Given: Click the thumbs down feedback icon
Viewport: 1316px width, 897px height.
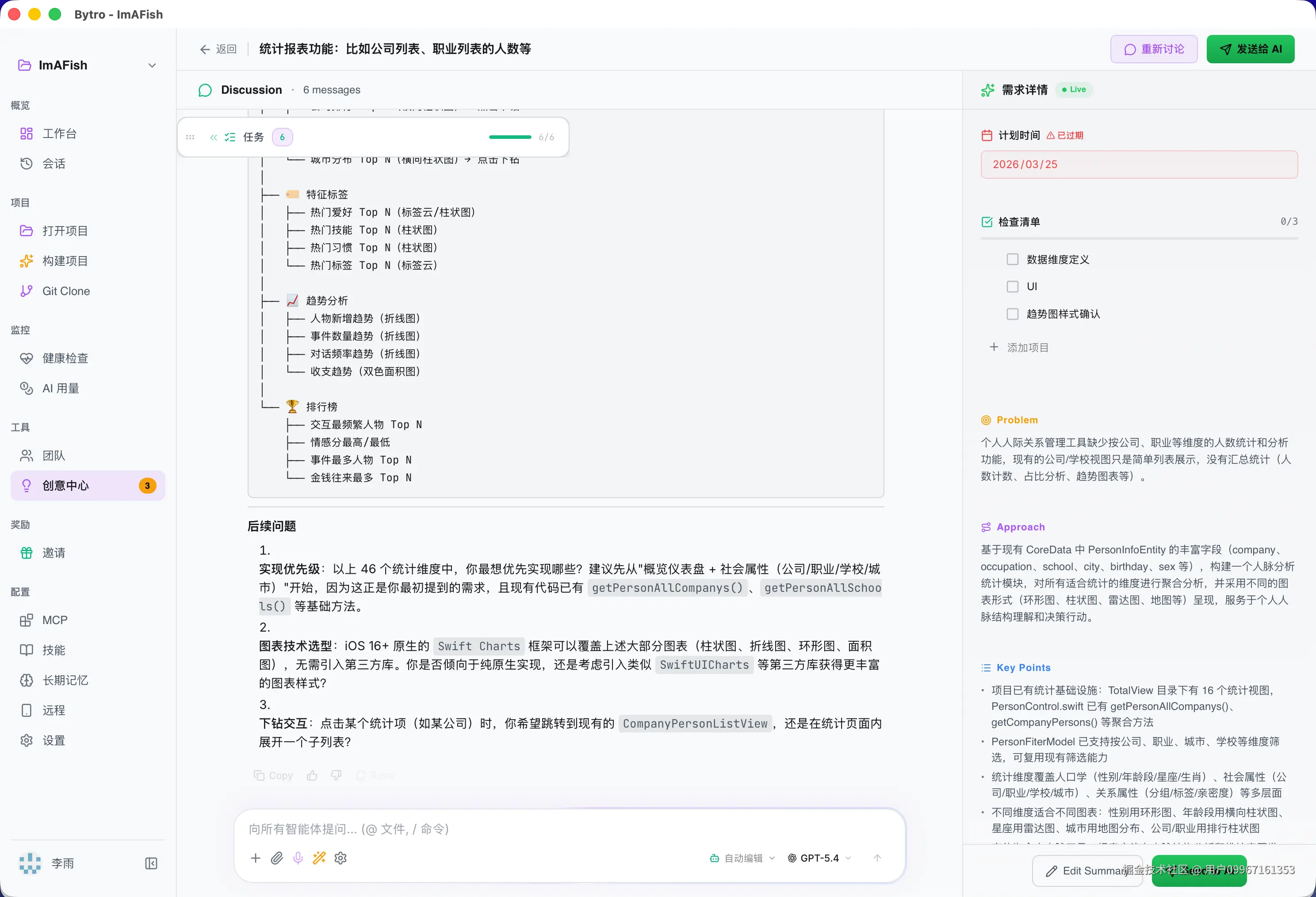Looking at the screenshot, I should click(337, 775).
